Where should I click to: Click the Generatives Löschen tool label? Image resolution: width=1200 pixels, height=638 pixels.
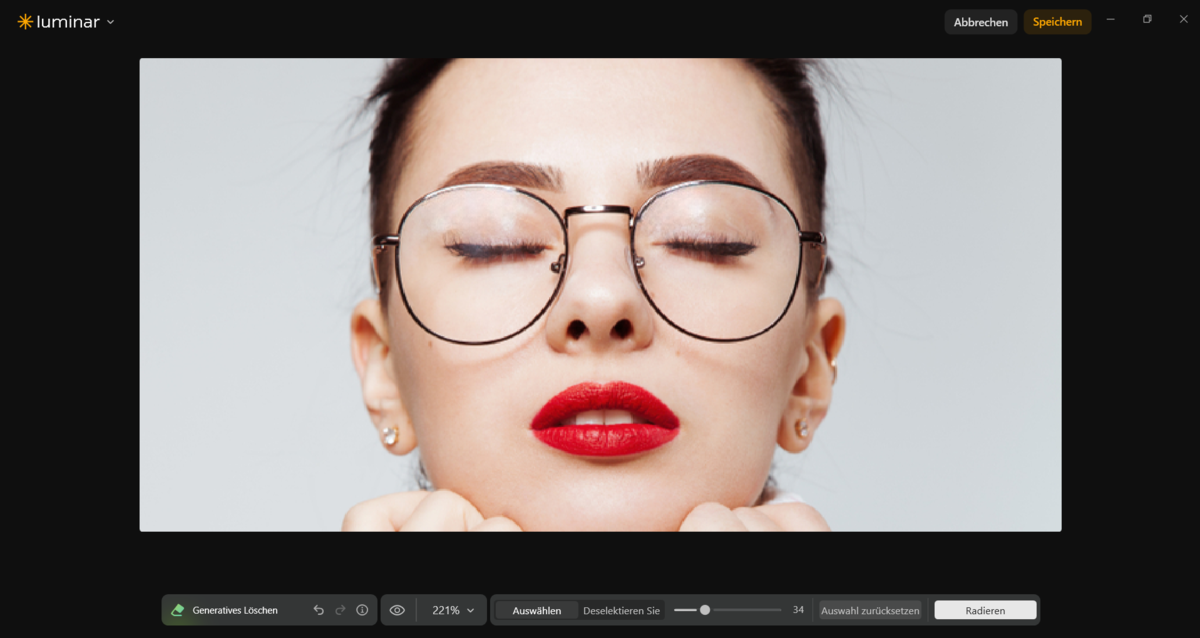click(x=235, y=610)
